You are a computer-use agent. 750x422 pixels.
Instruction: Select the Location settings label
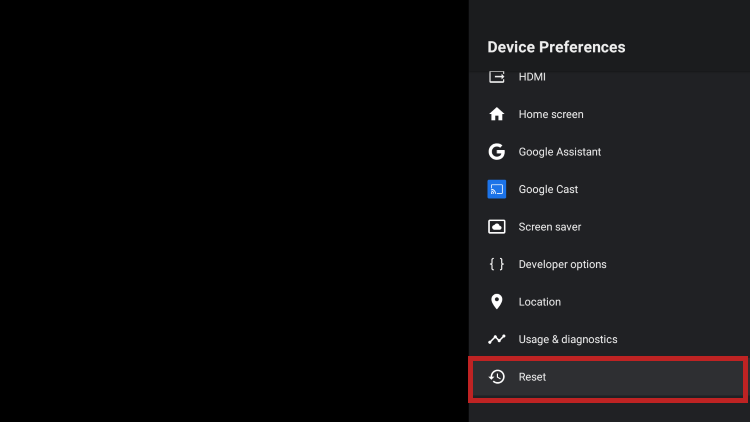coord(539,302)
